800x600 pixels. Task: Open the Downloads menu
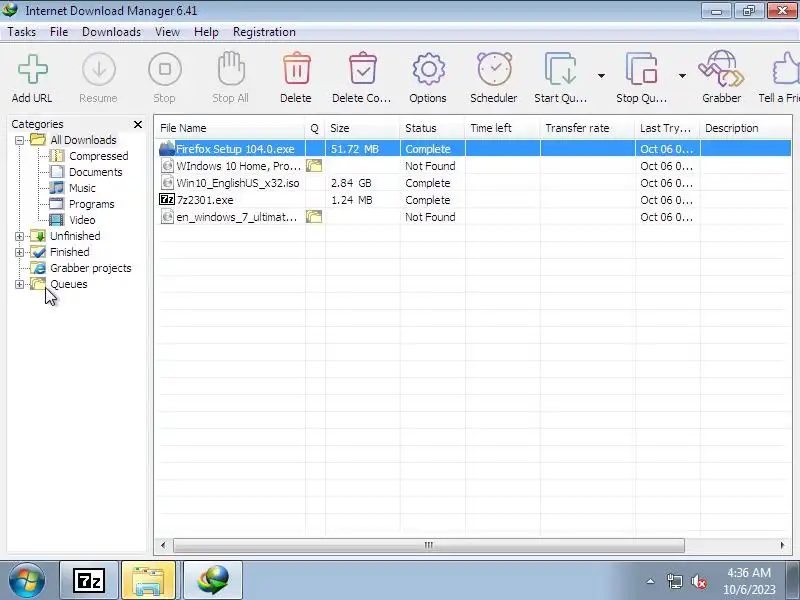[111, 32]
